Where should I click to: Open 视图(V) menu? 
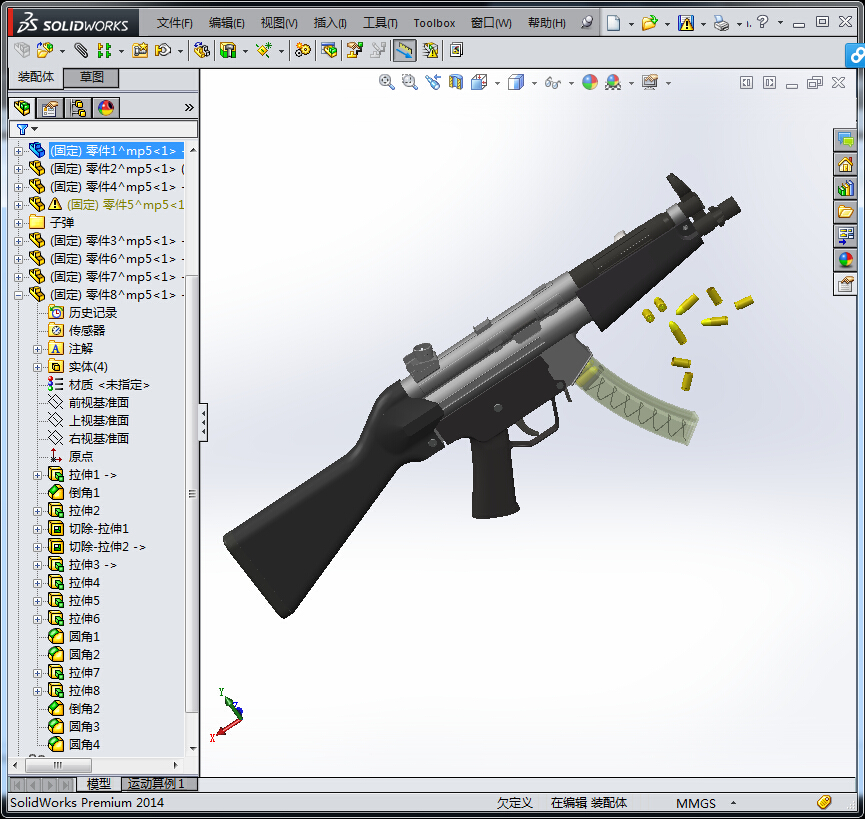coord(279,23)
